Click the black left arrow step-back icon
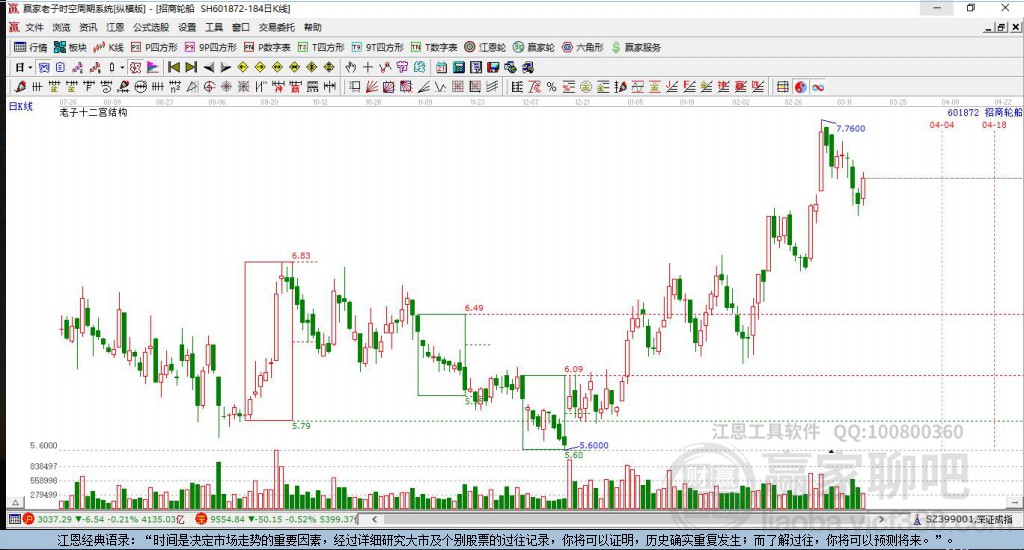 tap(208, 67)
